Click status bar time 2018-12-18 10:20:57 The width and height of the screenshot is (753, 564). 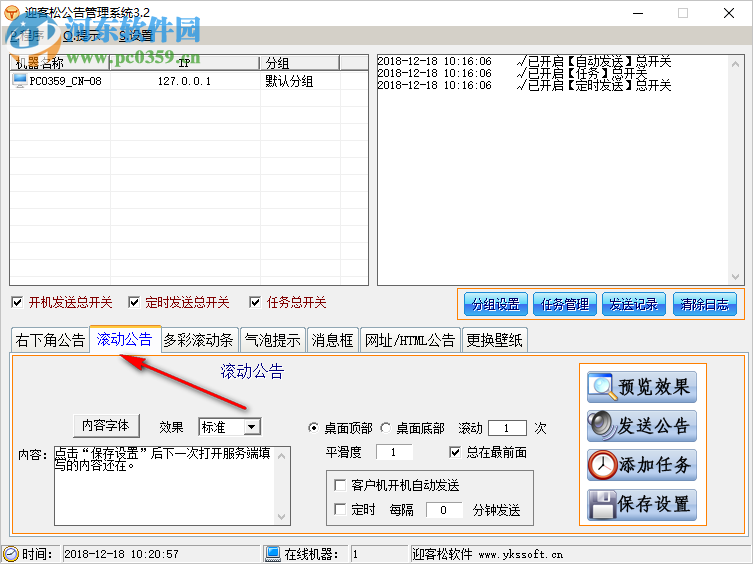click(121, 554)
